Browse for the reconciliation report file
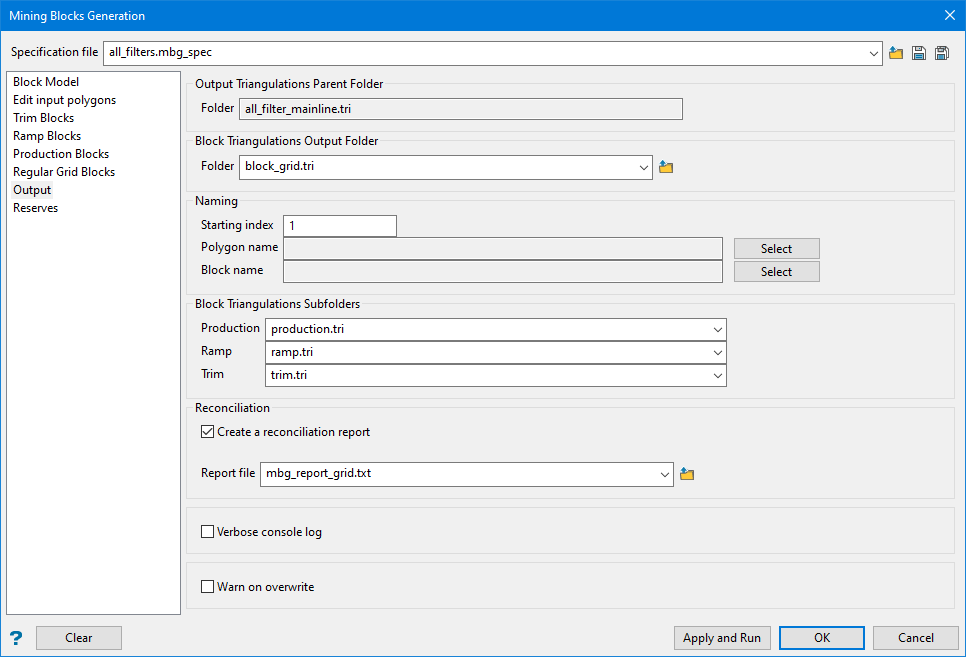966x657 pixels. pos(687,474)
